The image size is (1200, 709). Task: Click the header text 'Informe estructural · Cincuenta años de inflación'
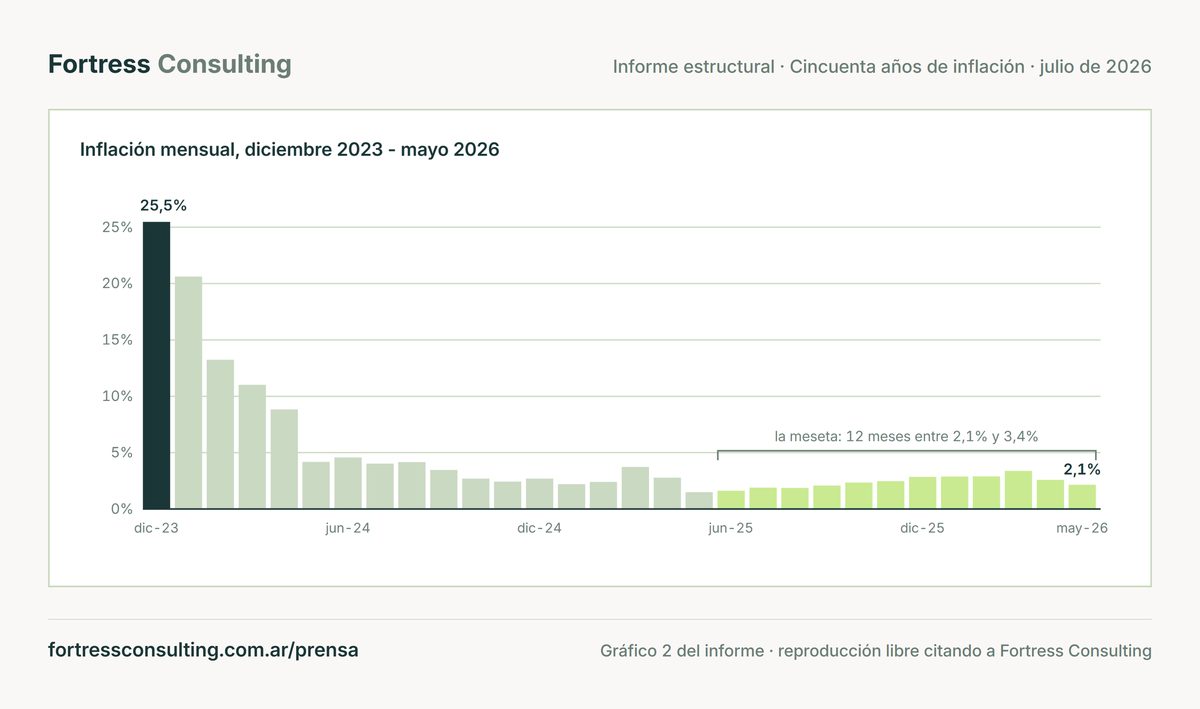point(818,67)
